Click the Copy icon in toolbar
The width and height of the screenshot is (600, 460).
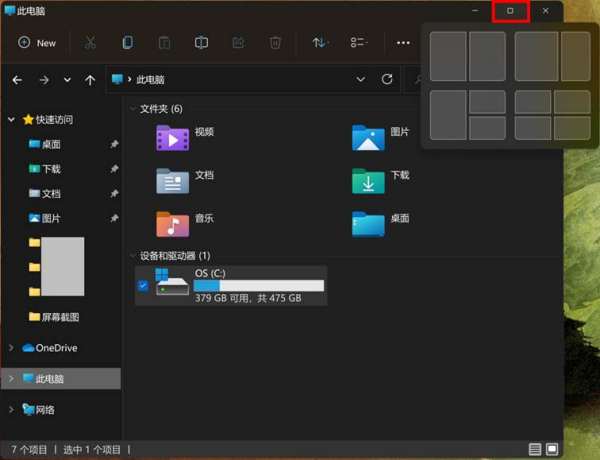point(127,43)
